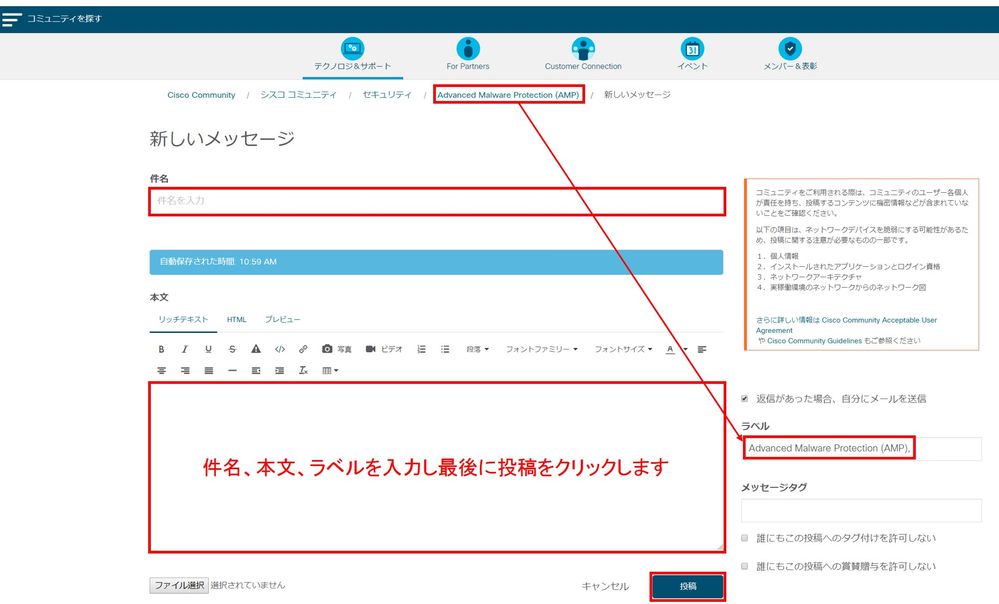
Task: Insert photo with camera 写真 button
Action: (336, 349)
